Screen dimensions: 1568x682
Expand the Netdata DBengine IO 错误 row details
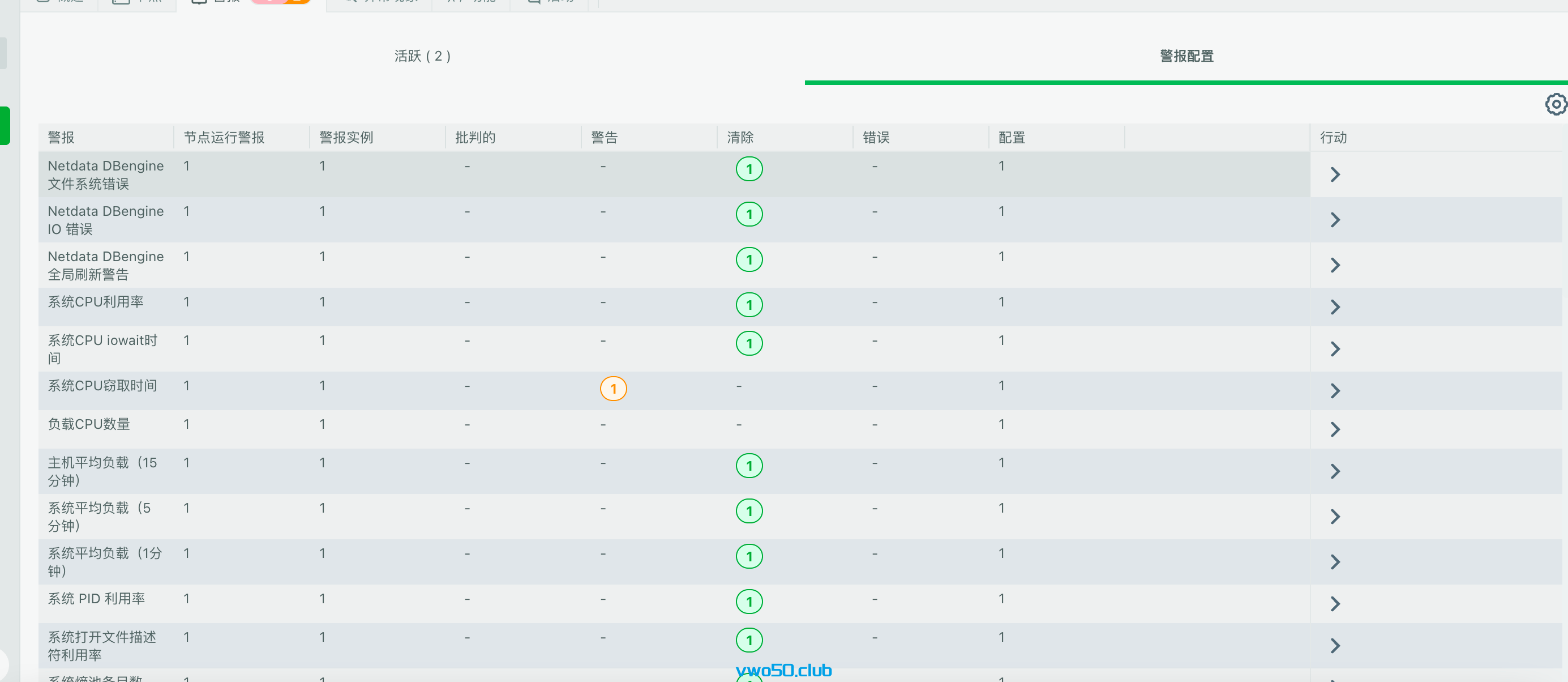(1335, 220)
